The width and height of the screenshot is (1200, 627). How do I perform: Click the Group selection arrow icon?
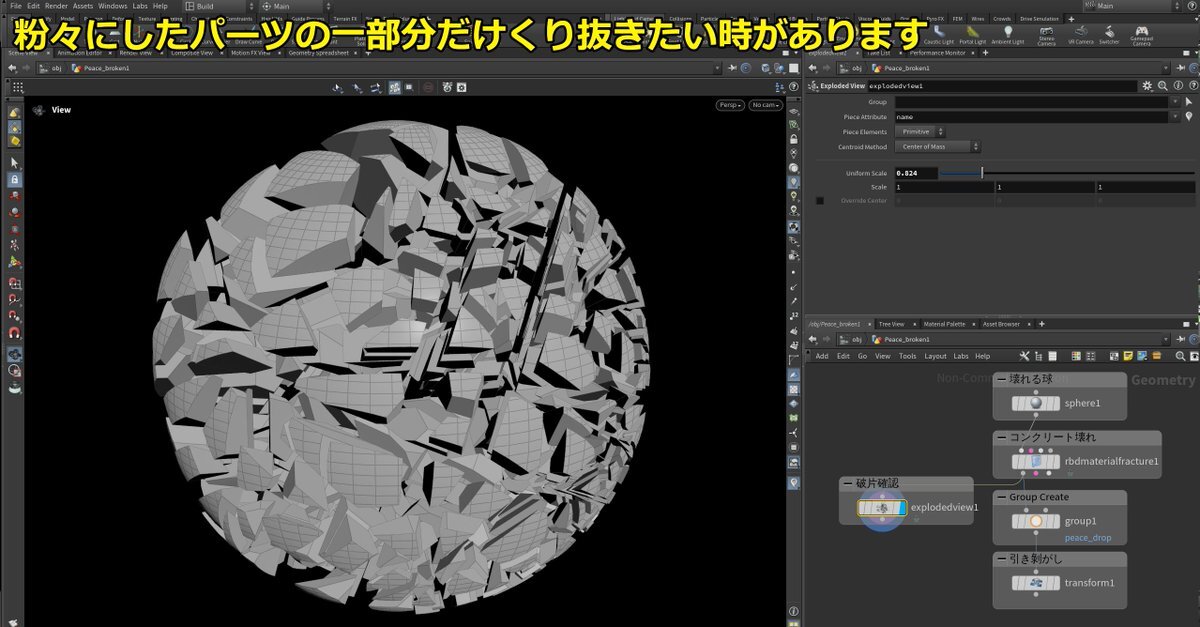1188,102
